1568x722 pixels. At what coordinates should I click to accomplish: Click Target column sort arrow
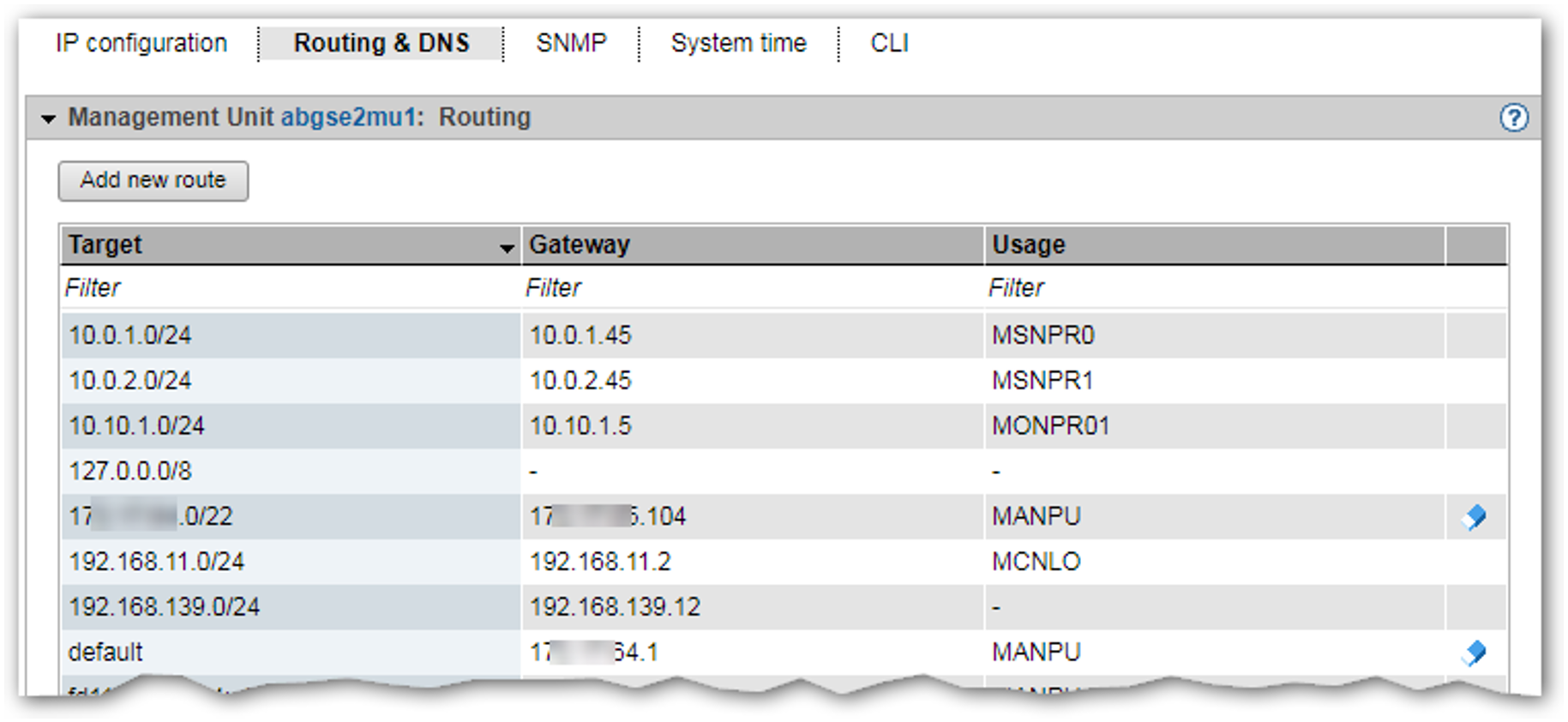tap(507, 248)
